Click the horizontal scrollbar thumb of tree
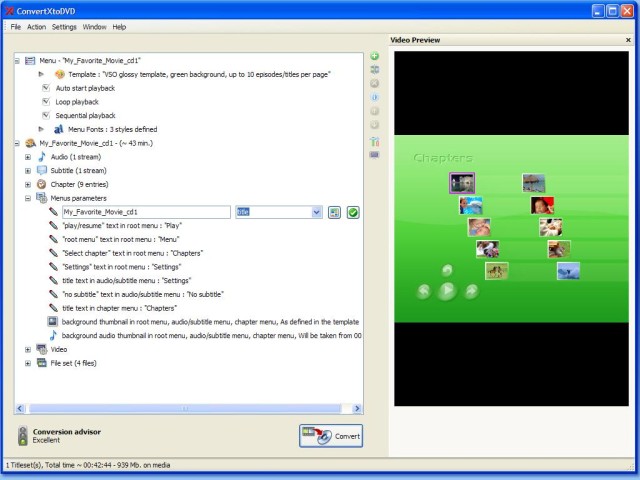Screen dimensions: 640x480 (185, 408)
